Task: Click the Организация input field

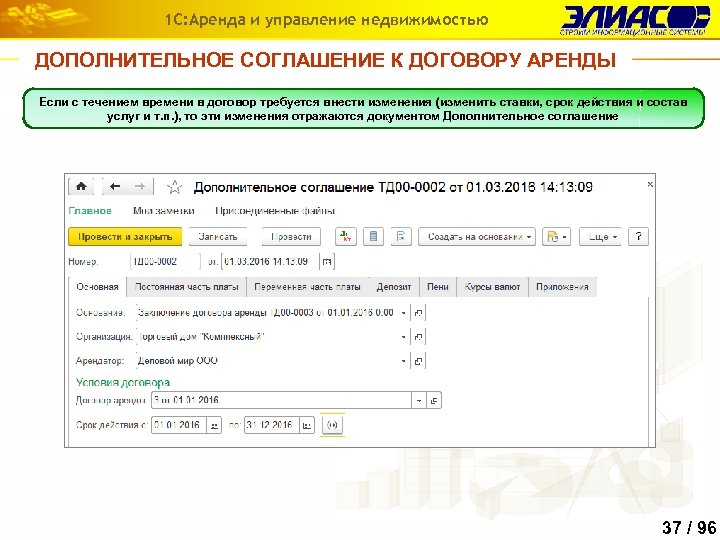Action: tap(267, 337)
